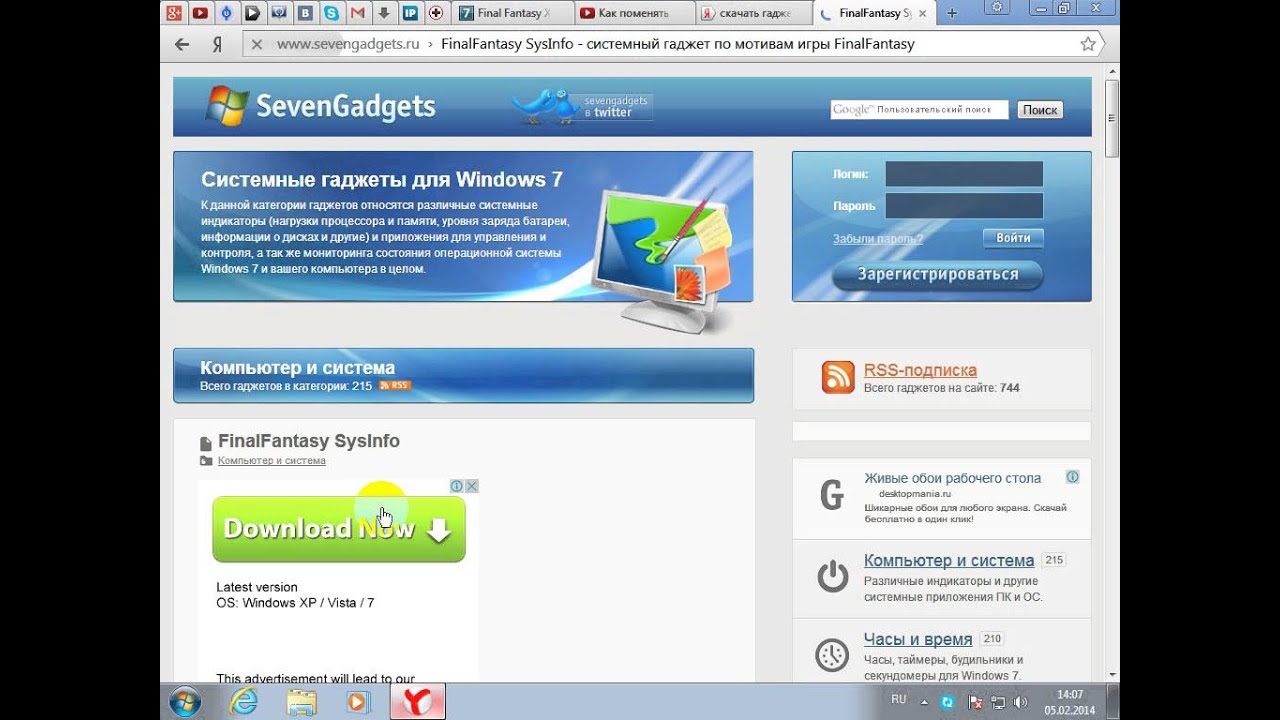The height and width of the screenshot is (720, 1280).
Task: Click the Yandex 'Я' home icon
Action: tap(217, 44)
